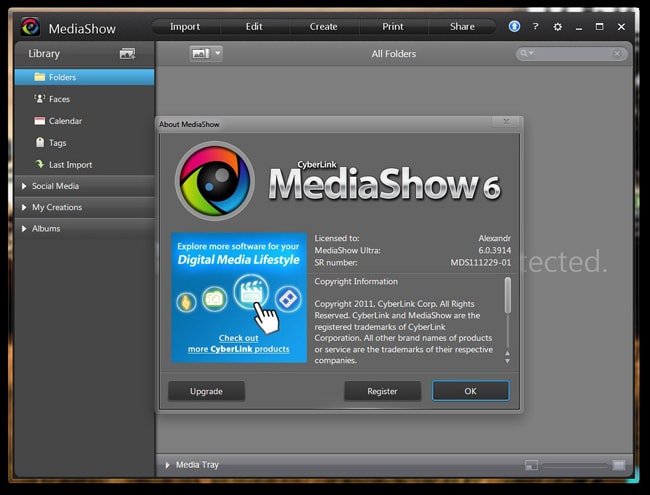Click the view mode thumbnail icon
Screen dimensions: 650x495
[201, 53]
